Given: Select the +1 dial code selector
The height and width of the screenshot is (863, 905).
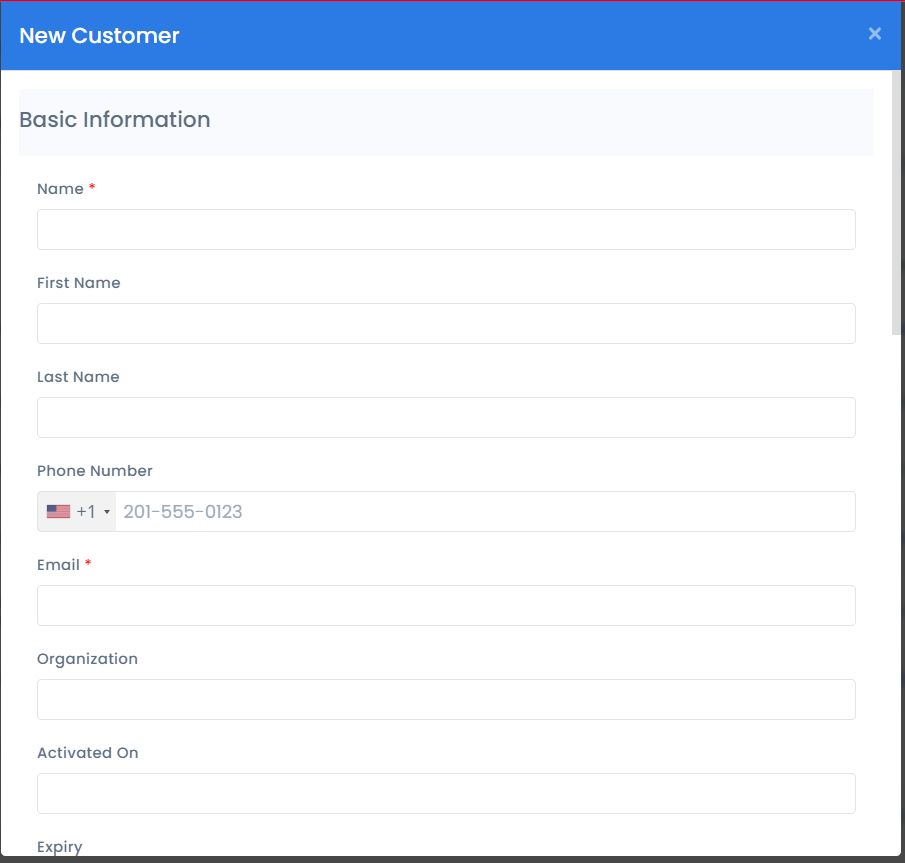Looking at the screenshot, I should tap(77, 511).
